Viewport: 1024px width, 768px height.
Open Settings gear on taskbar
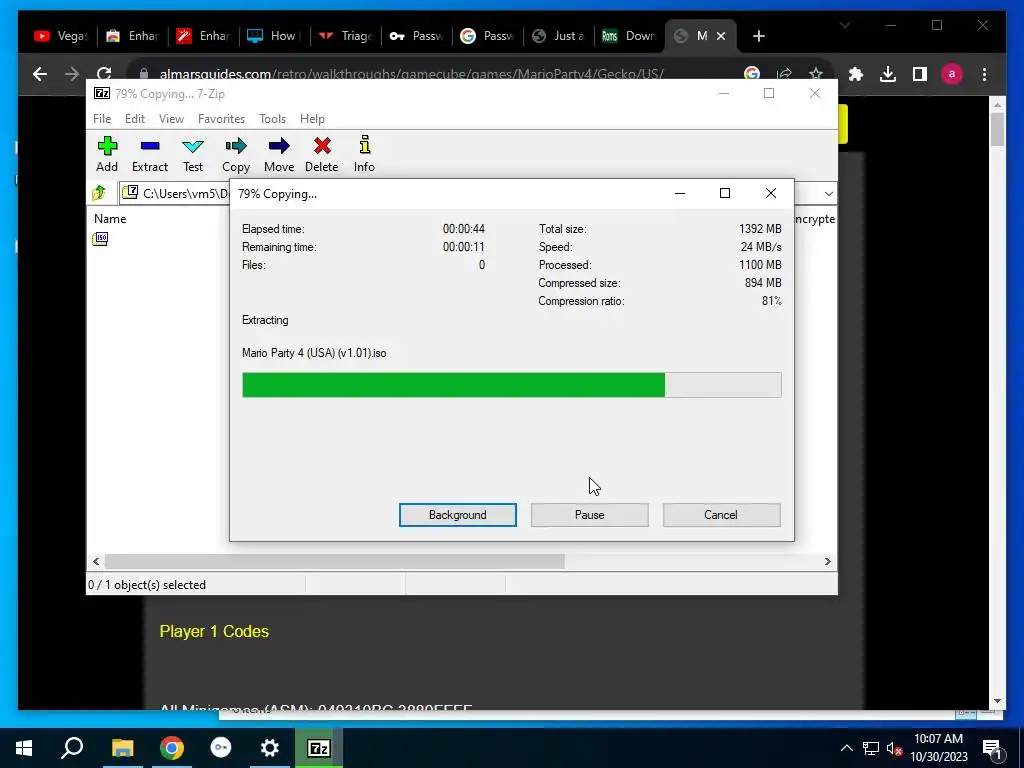tap(269, 748)
